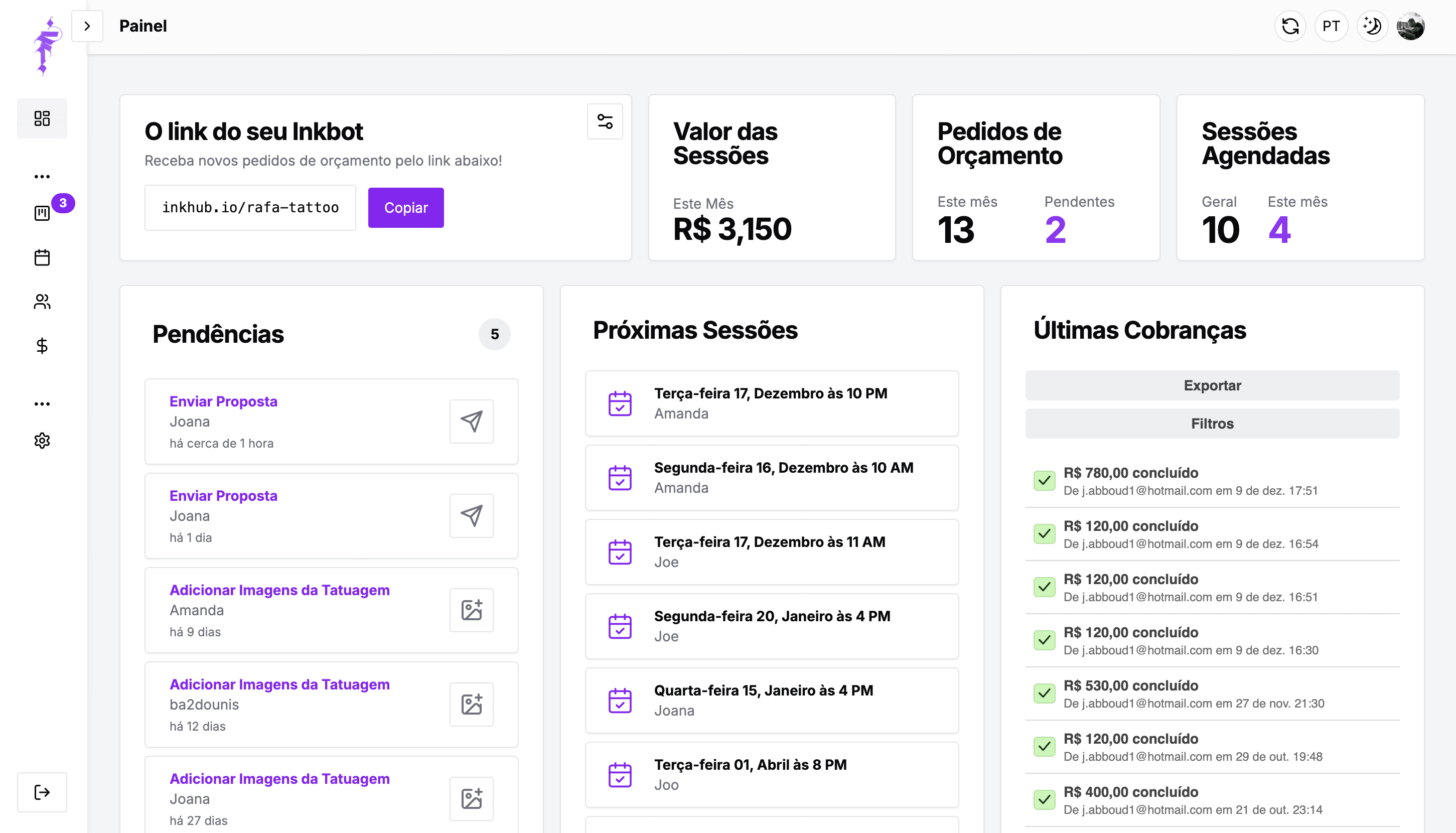Image resolution: width=1456 pixels, height=833 pixels.
Task: Open the settings gear in sidebar
Action: point(42,441)
